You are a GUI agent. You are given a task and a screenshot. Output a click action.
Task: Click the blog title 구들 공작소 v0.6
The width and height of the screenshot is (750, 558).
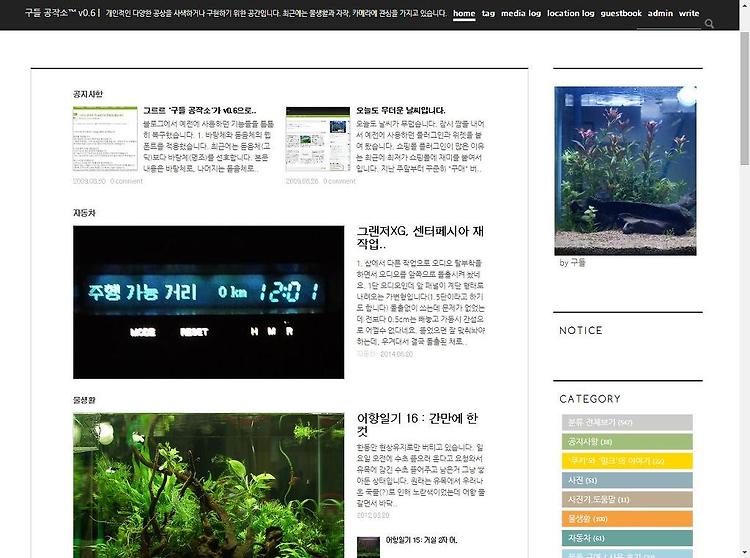(x=60, y=13)
